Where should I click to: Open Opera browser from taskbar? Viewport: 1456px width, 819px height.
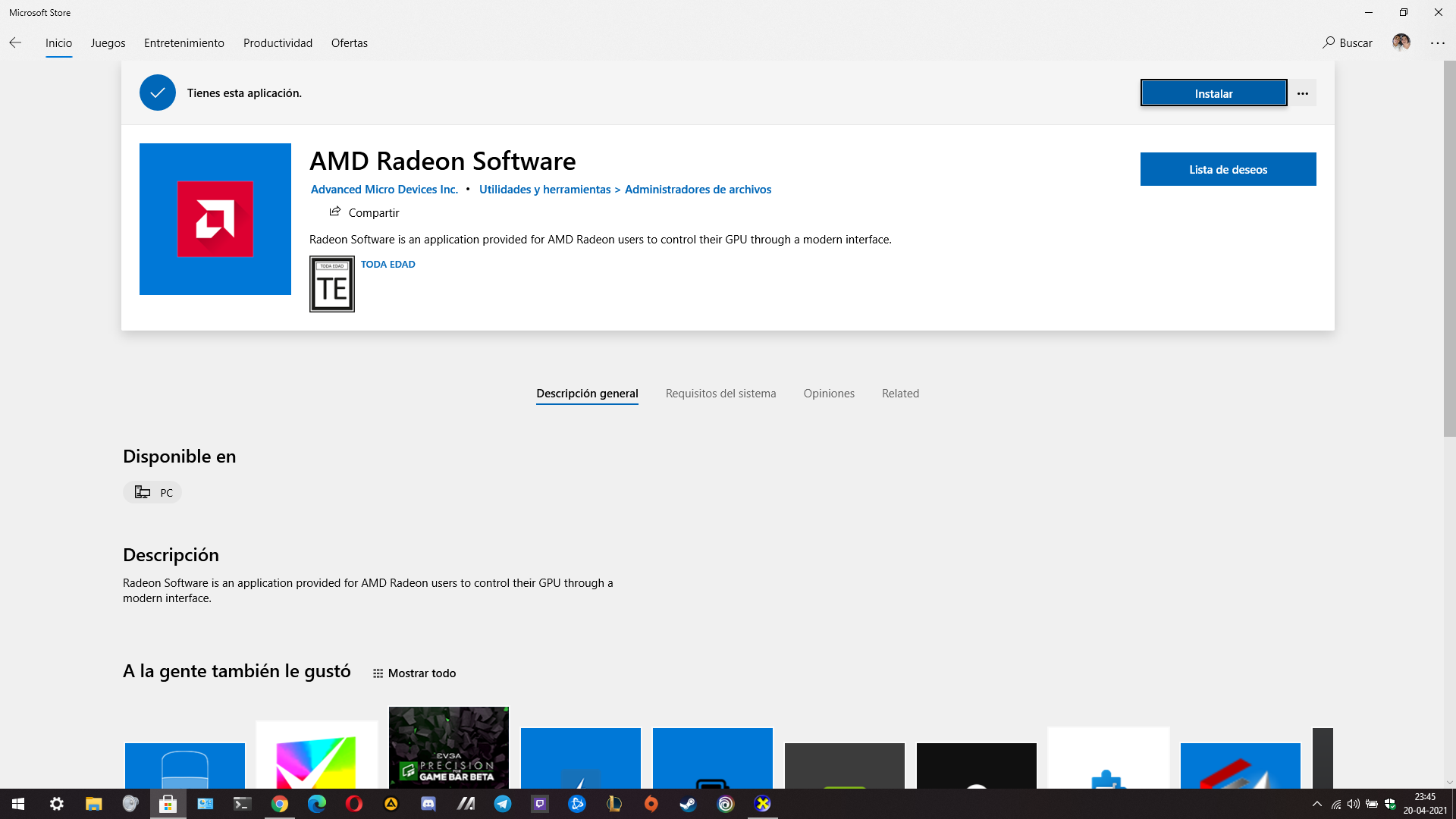coord(354,804)
